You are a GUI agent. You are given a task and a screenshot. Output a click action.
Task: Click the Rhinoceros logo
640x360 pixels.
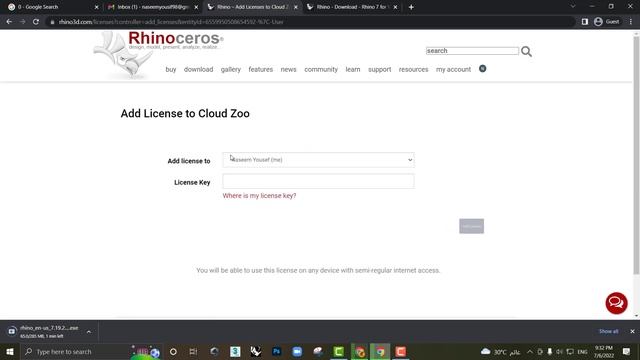tap(158, 54)
